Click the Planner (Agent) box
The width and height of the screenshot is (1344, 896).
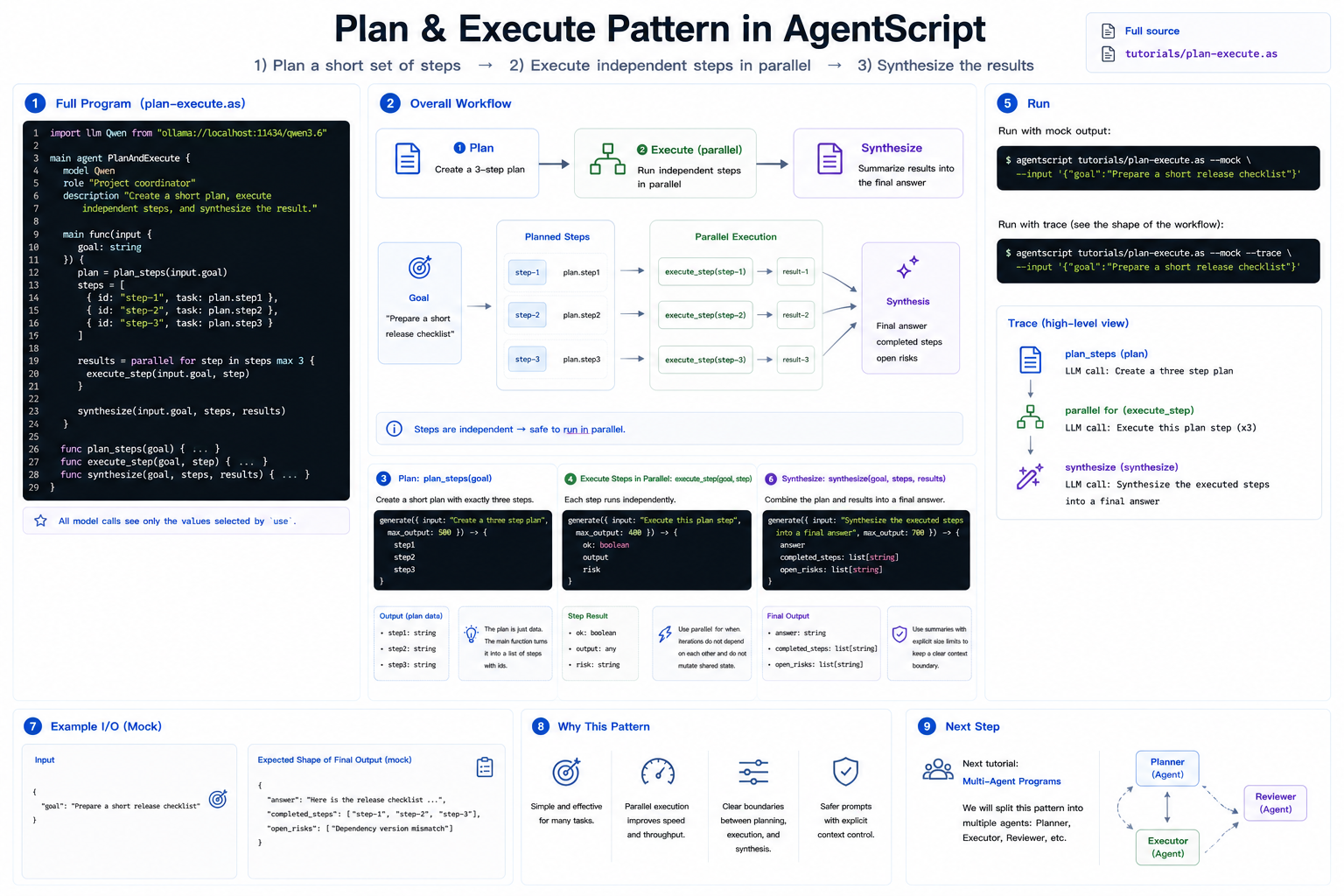(x=1167, y=768)
